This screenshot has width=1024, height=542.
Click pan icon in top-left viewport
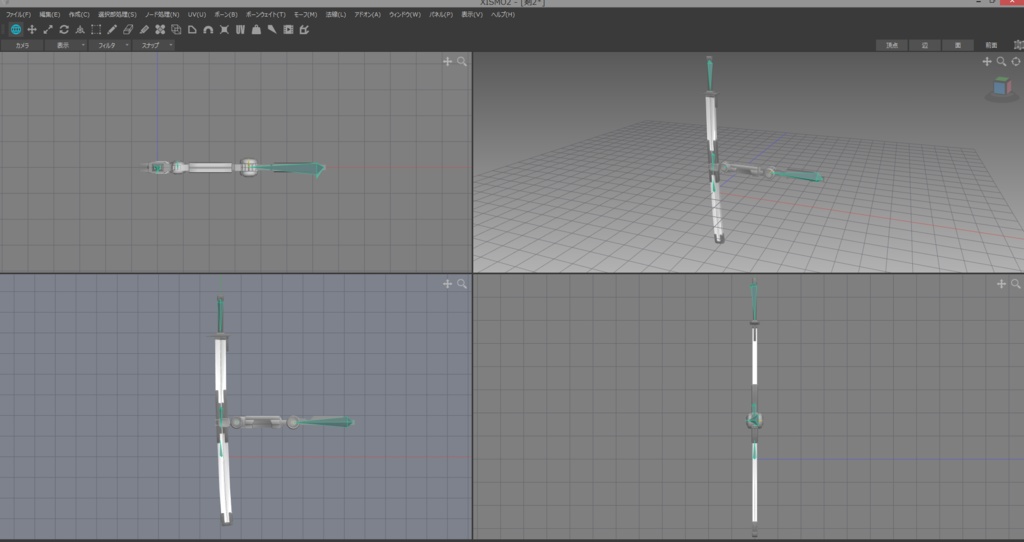[447, 61]
